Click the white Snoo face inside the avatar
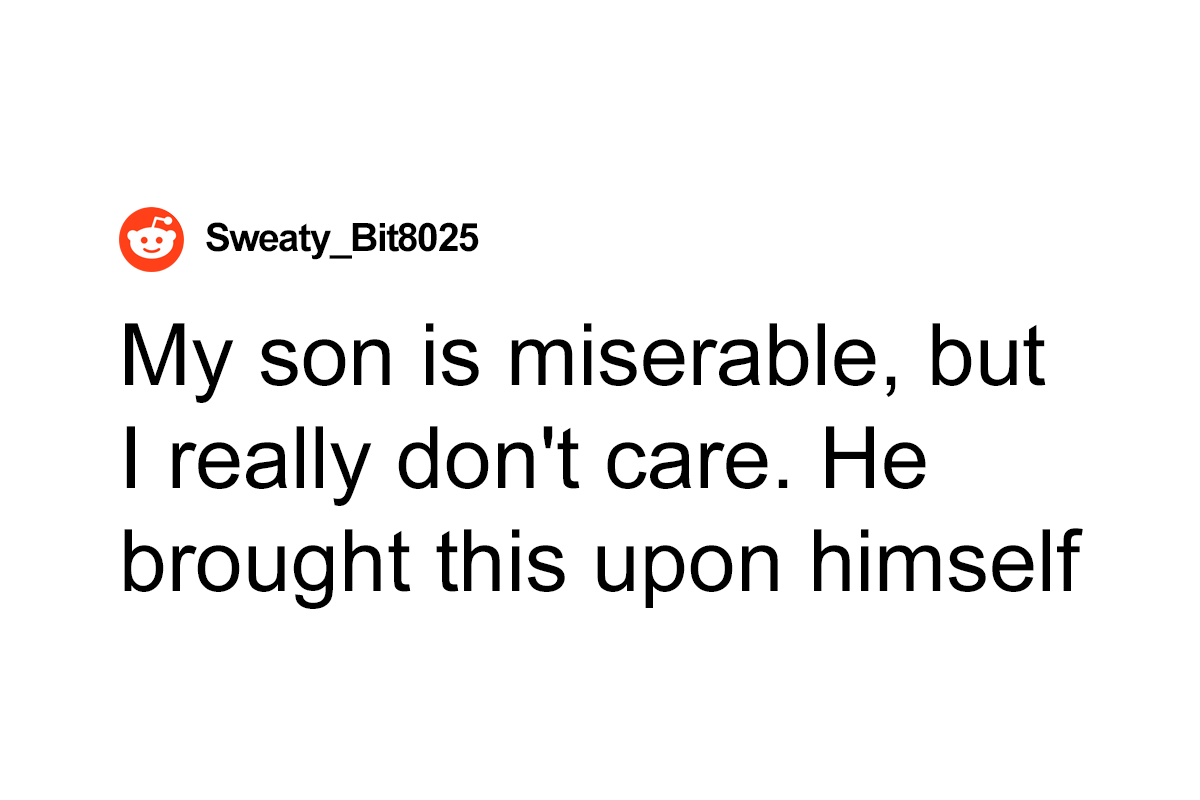 [151, 242]
